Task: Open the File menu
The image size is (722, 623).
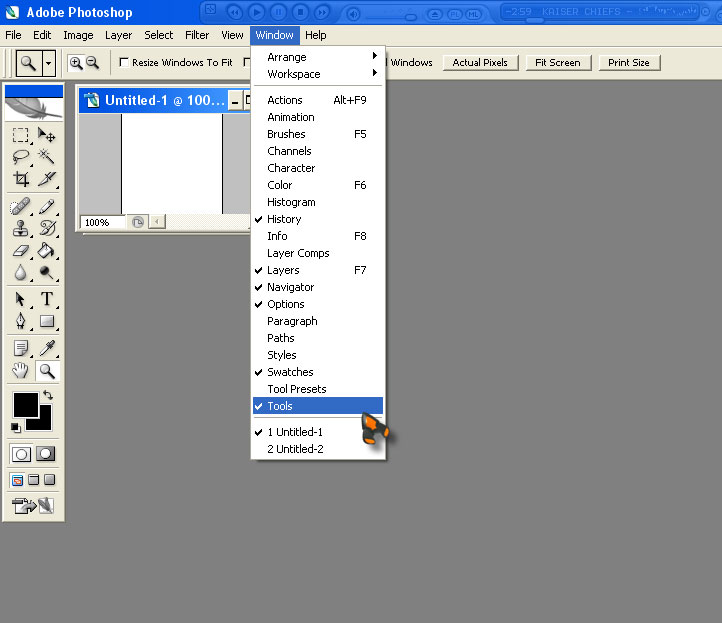Action: (x=13, y=35)
